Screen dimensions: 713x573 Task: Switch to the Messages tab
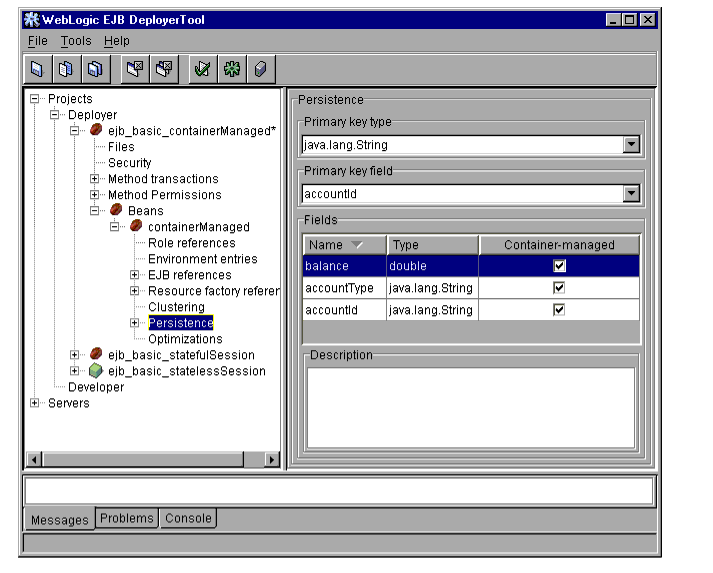pyautogui.click(x=60, y=519)
